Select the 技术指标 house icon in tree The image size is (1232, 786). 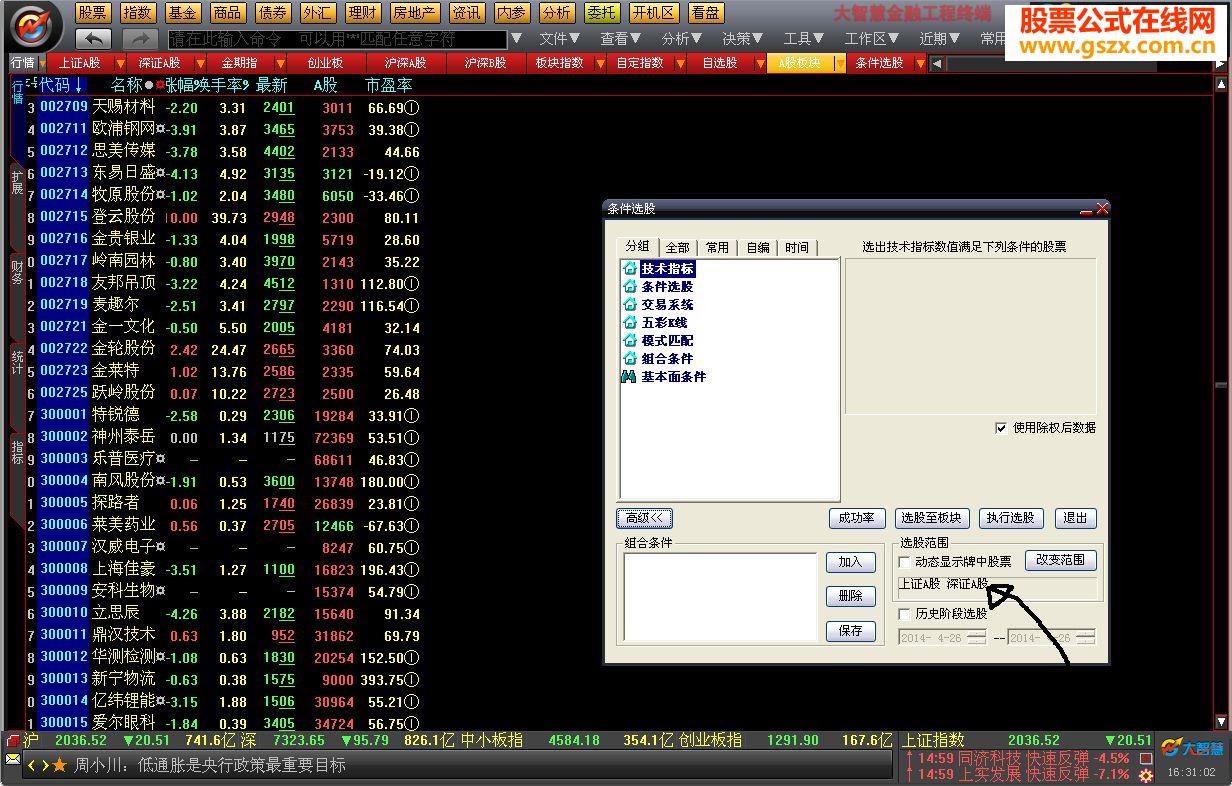click(630, 269)
